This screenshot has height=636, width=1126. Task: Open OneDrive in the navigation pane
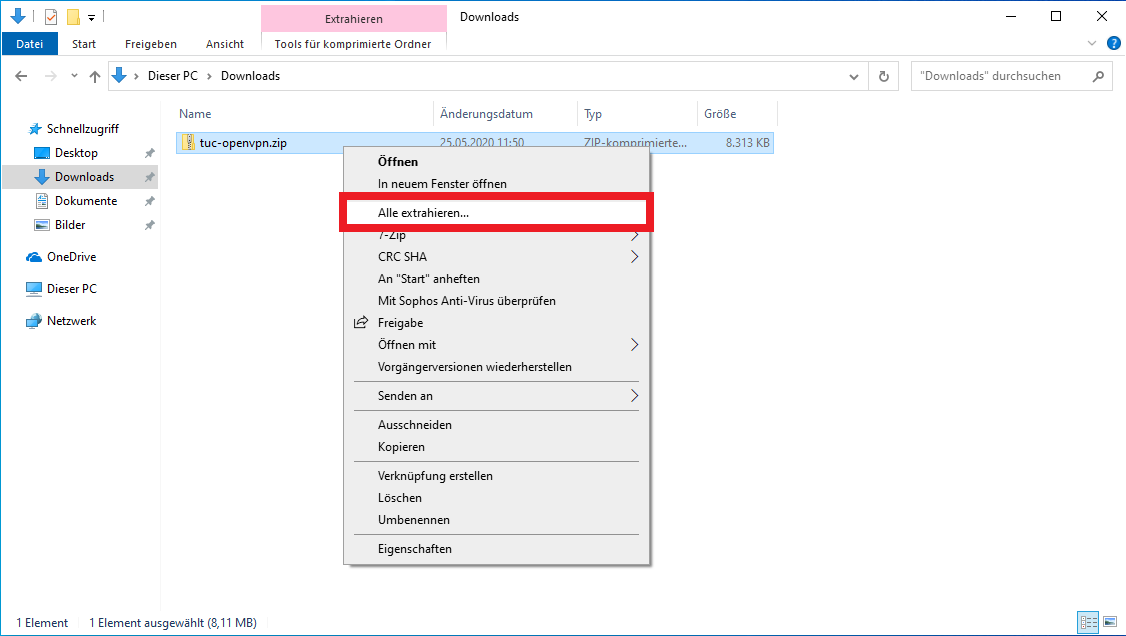(71, 257)
